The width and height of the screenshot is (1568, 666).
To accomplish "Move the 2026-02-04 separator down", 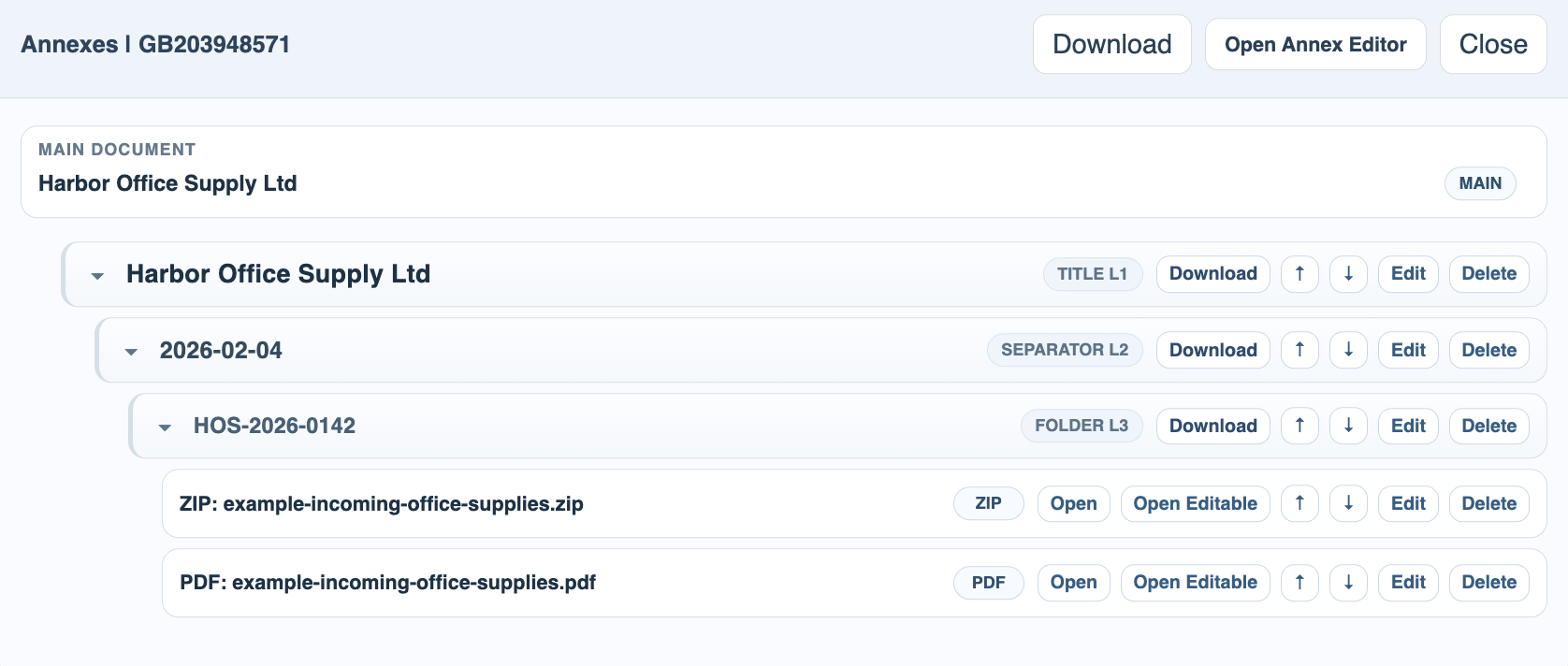I will pos(1348,350).
